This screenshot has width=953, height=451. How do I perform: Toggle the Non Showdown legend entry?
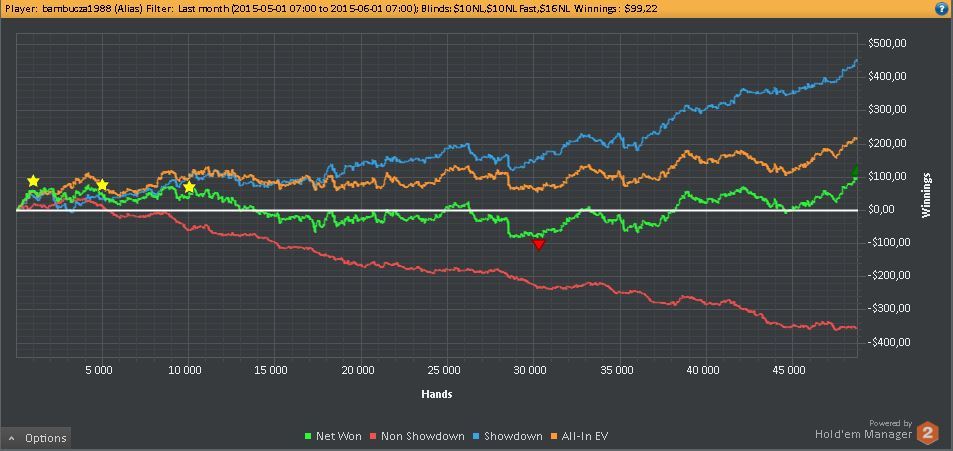418,436
